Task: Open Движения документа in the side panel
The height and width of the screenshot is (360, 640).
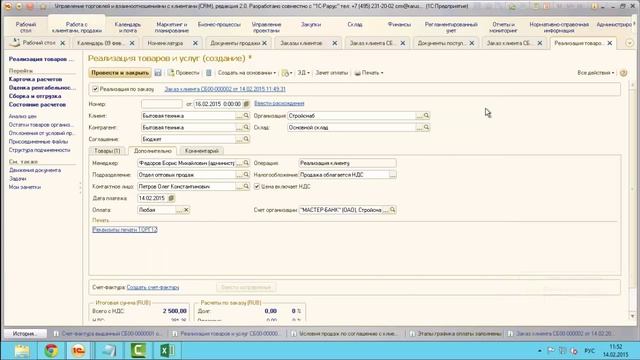Action: coord(35,170)
